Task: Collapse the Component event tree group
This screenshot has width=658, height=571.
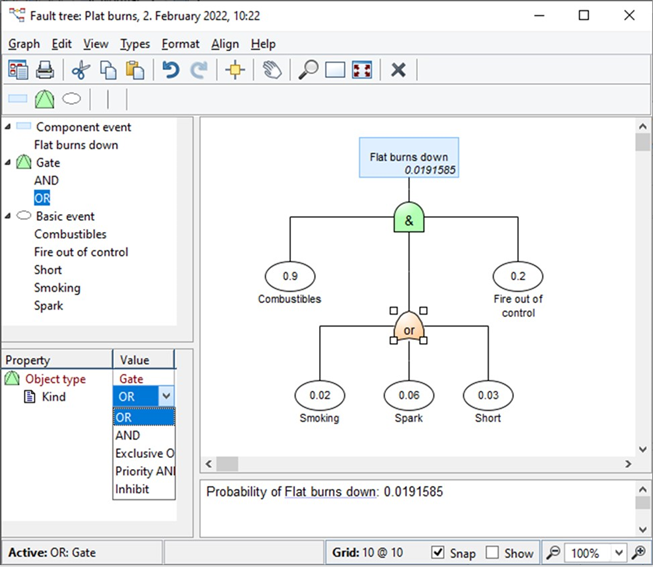Action: (8, 127)
